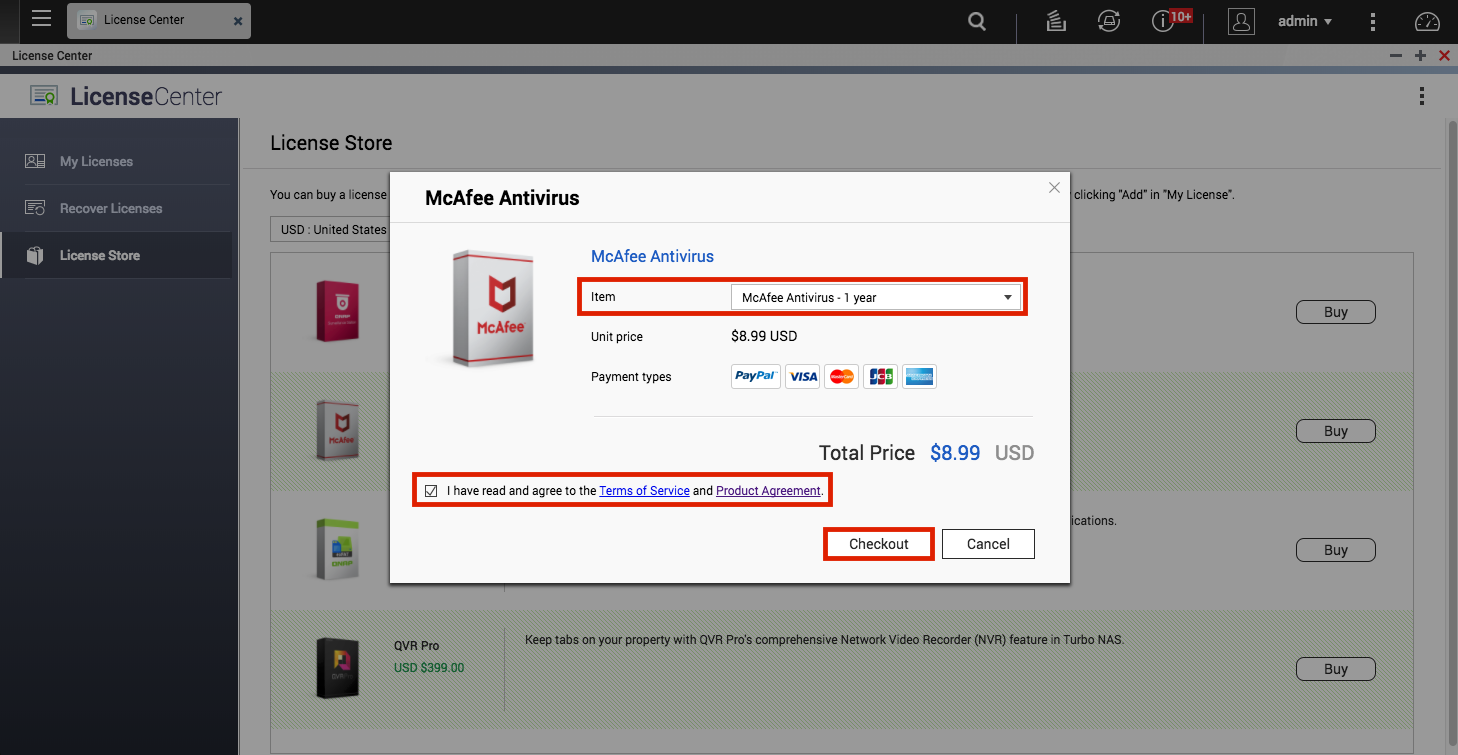
Task: Click the blue McAfee Antivirus product title
Action: (652, 256)
